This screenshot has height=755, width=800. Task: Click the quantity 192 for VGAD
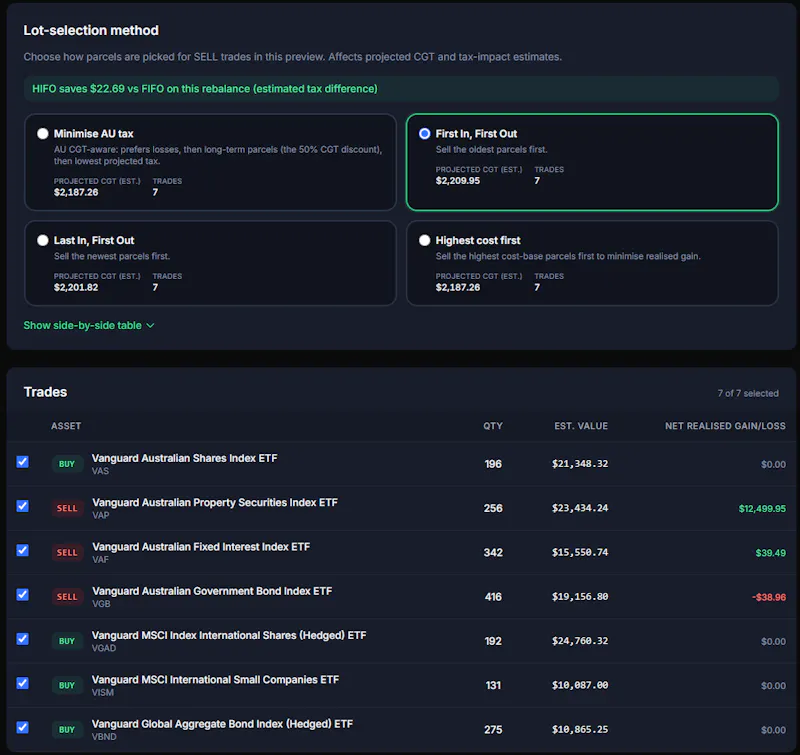(493, 641)
